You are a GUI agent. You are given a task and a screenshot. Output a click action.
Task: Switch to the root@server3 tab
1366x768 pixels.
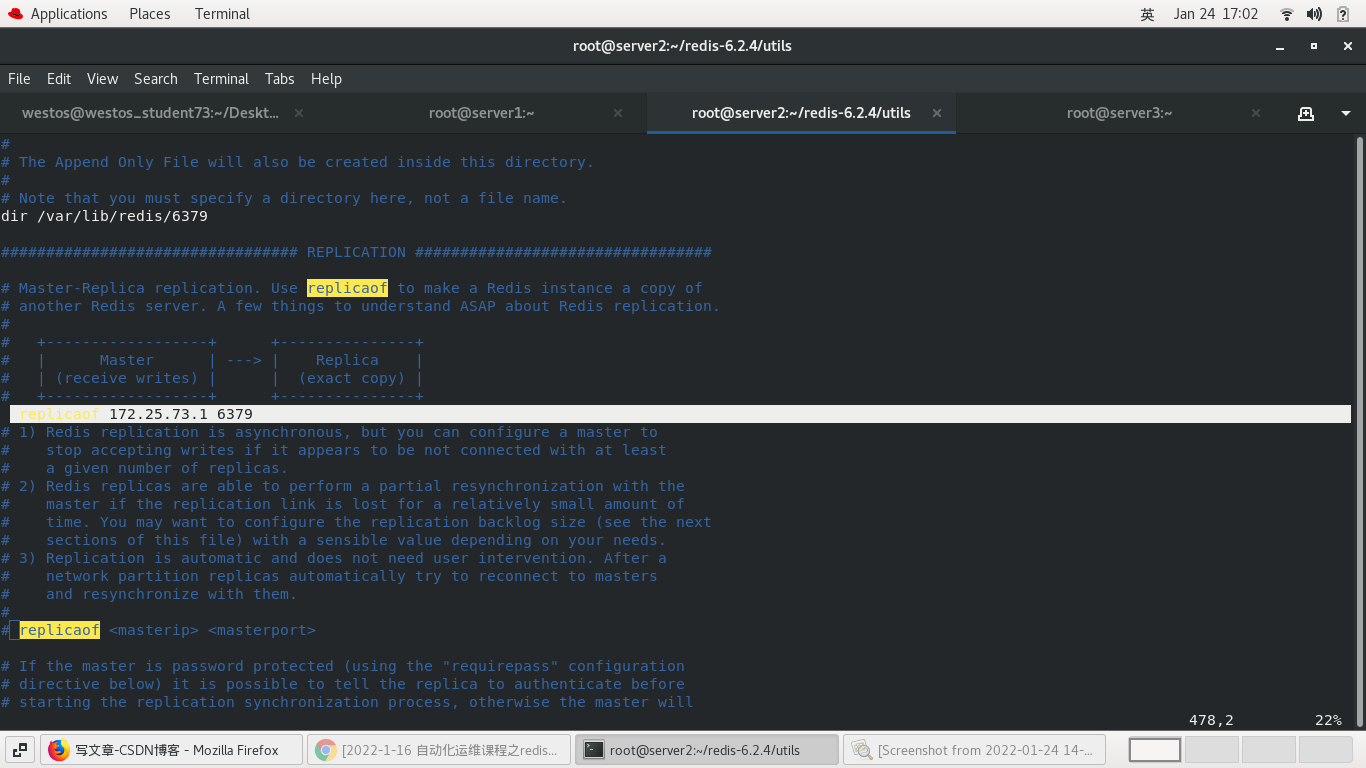[1120, 113]
